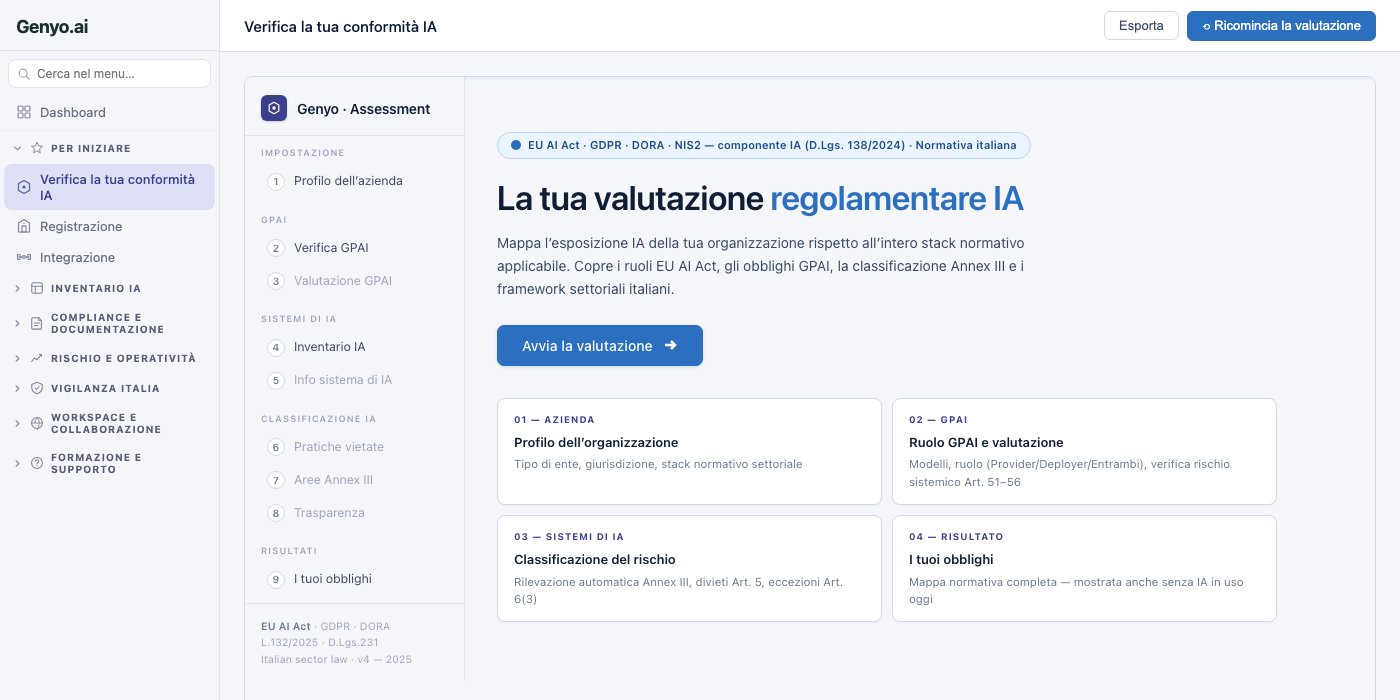Click the CLASSIFICAZIONE IA section label

pos(319,419)
